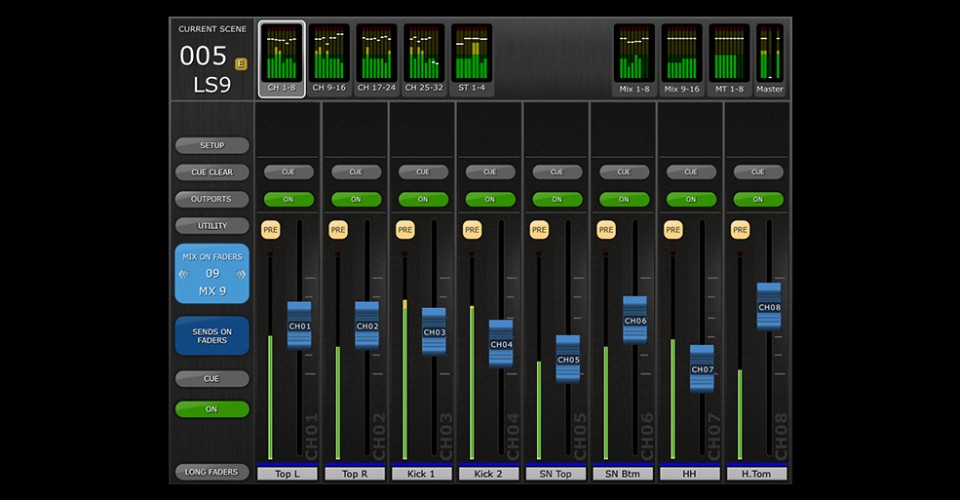The image size is (960, 500).
Task: Click the MIX ON FADERS 09 panel
Action: [212, 274]
